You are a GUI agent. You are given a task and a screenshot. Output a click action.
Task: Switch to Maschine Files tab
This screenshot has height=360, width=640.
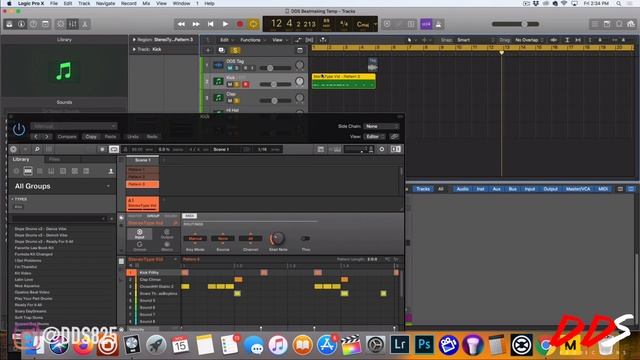[x=54, y=160]
